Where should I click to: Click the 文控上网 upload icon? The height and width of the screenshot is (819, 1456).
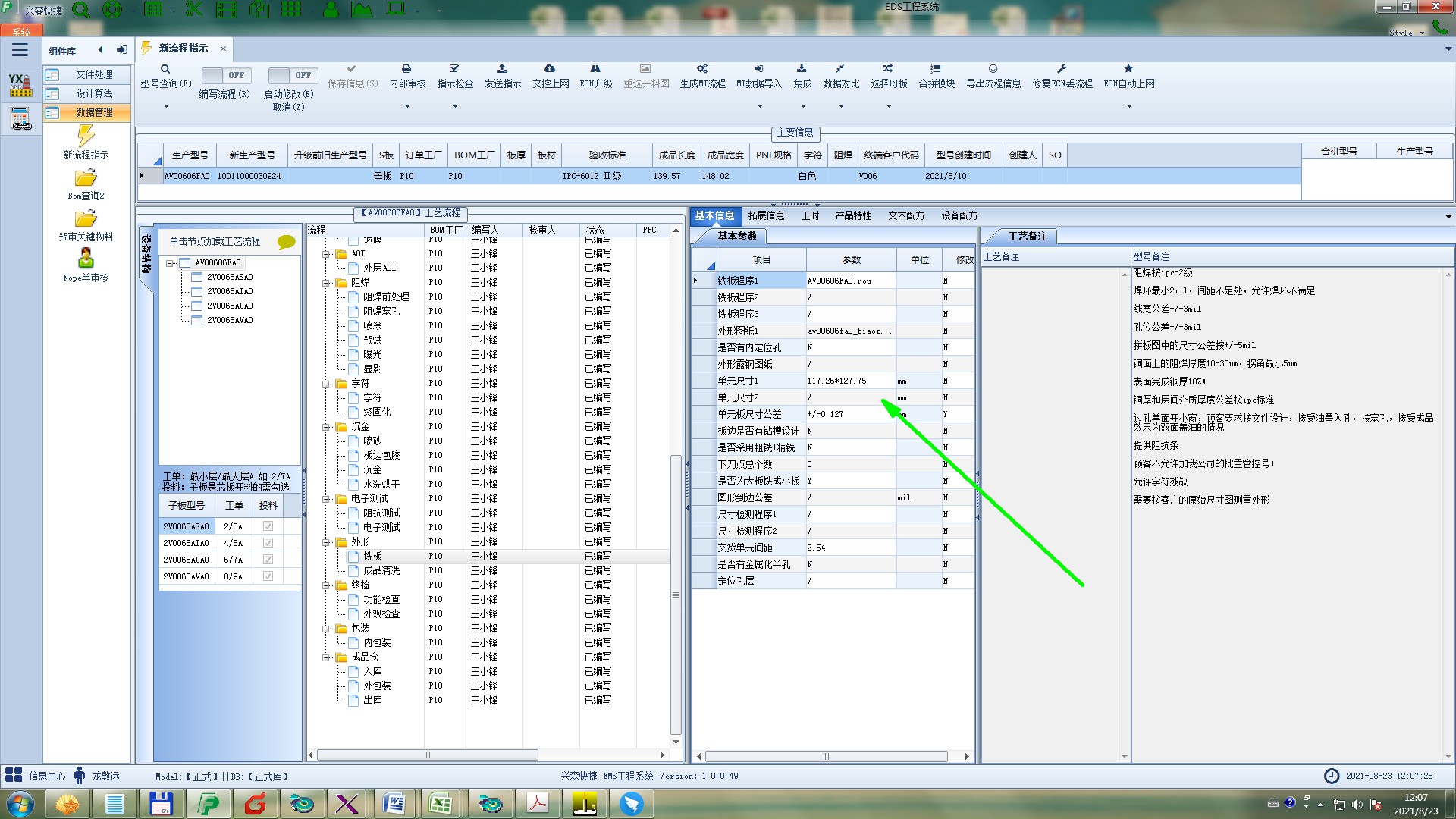point(550,69)
